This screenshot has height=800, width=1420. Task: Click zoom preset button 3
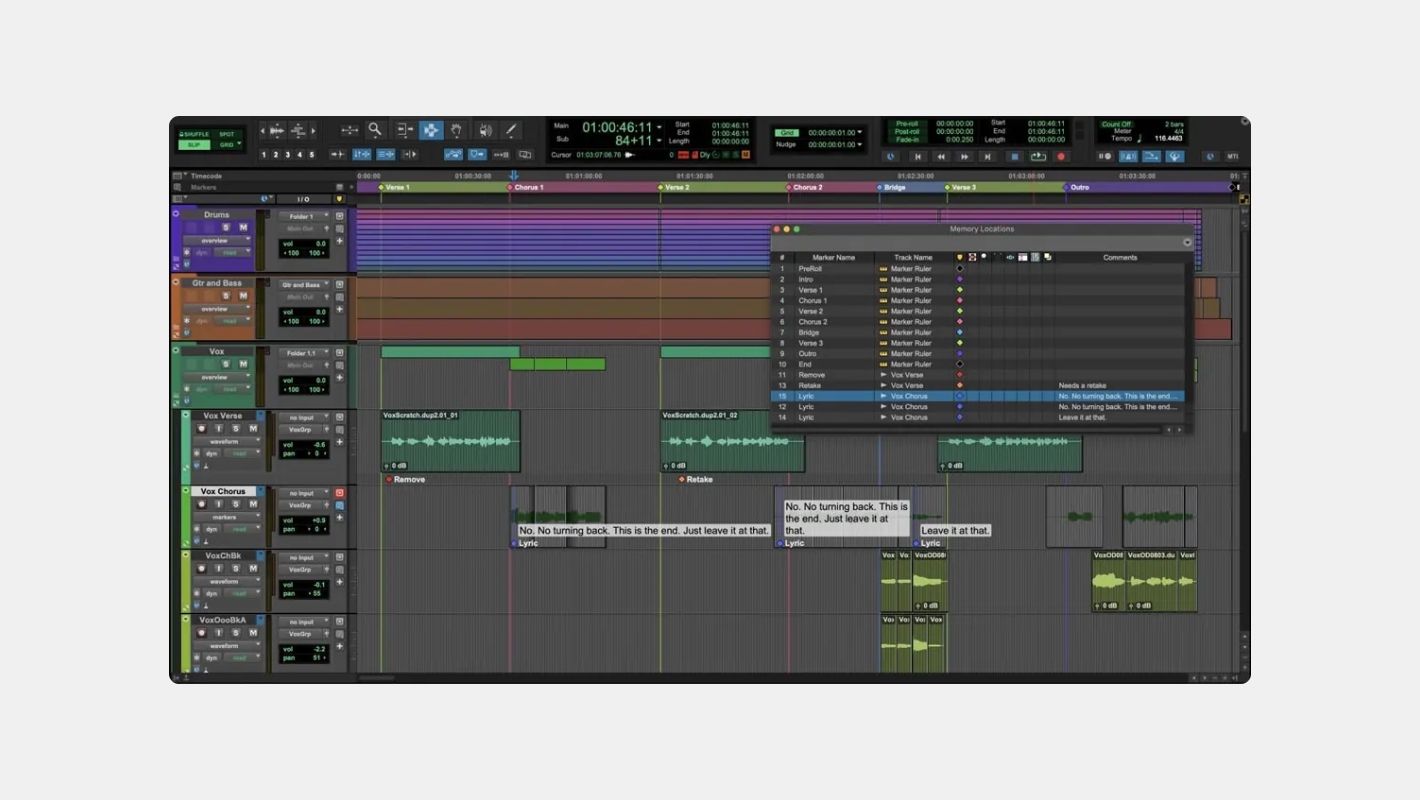pos(290,155)
